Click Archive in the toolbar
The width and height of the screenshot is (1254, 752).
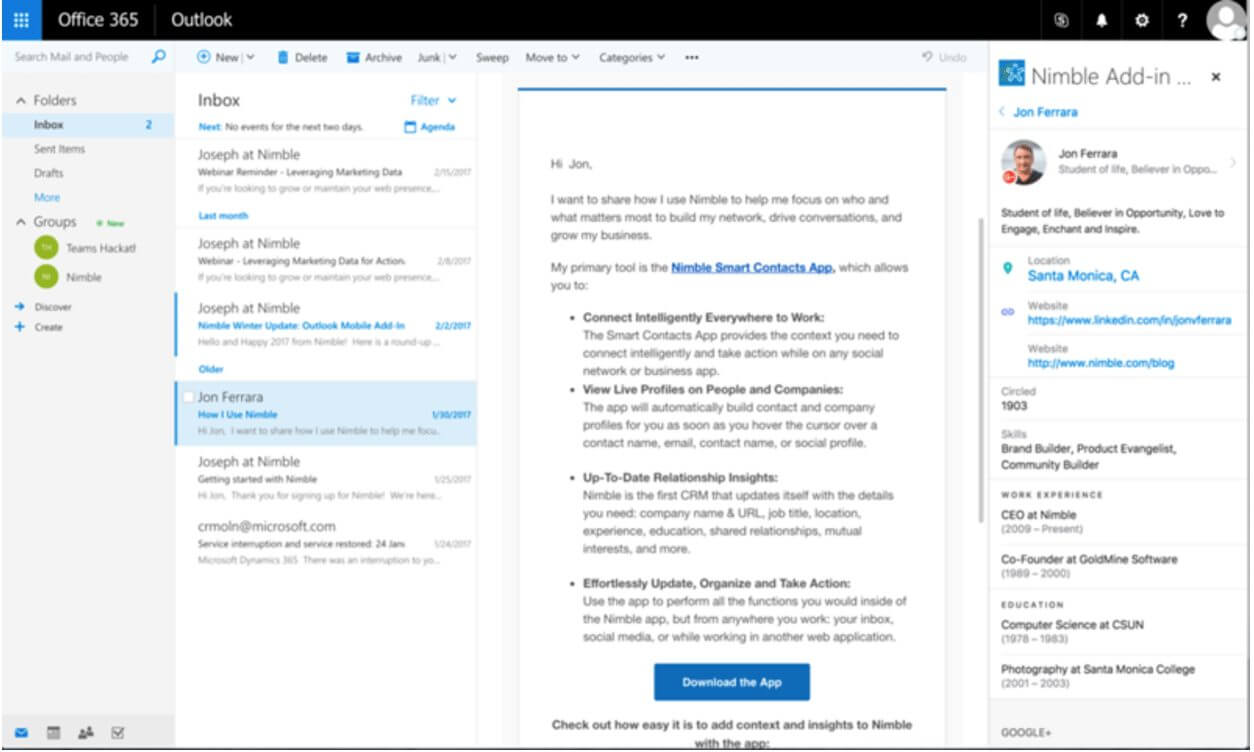click(374, 58)
